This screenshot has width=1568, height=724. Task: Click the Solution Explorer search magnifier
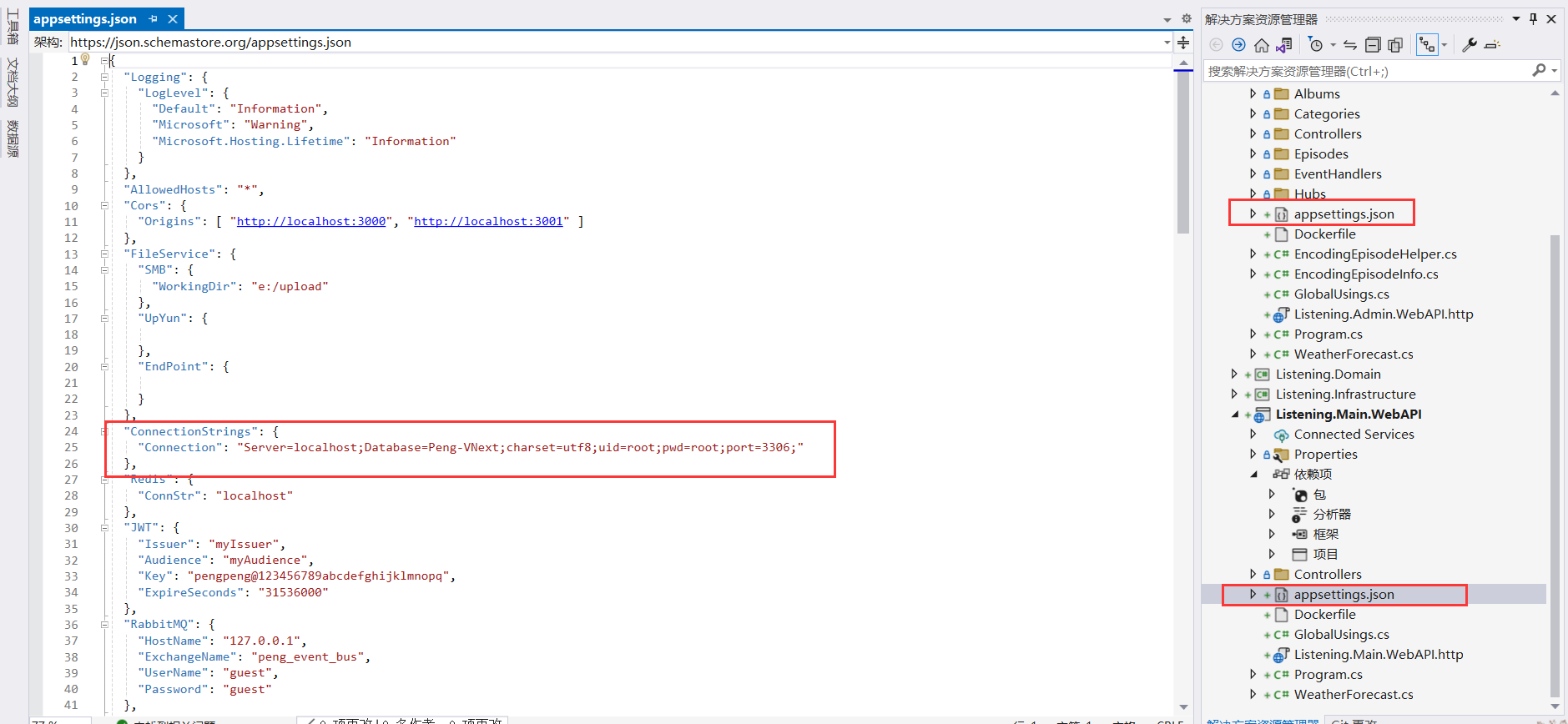tap(1539, 71)
